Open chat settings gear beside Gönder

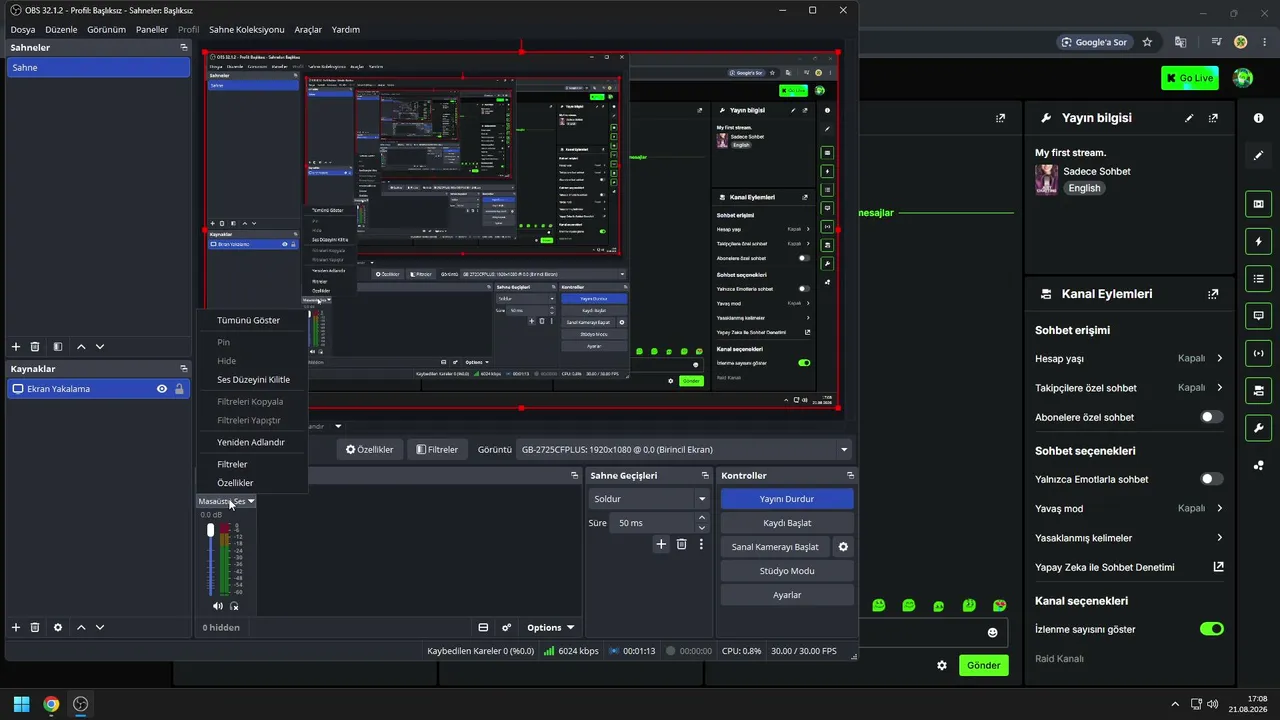pyautogui.click(x=942, y=665)
